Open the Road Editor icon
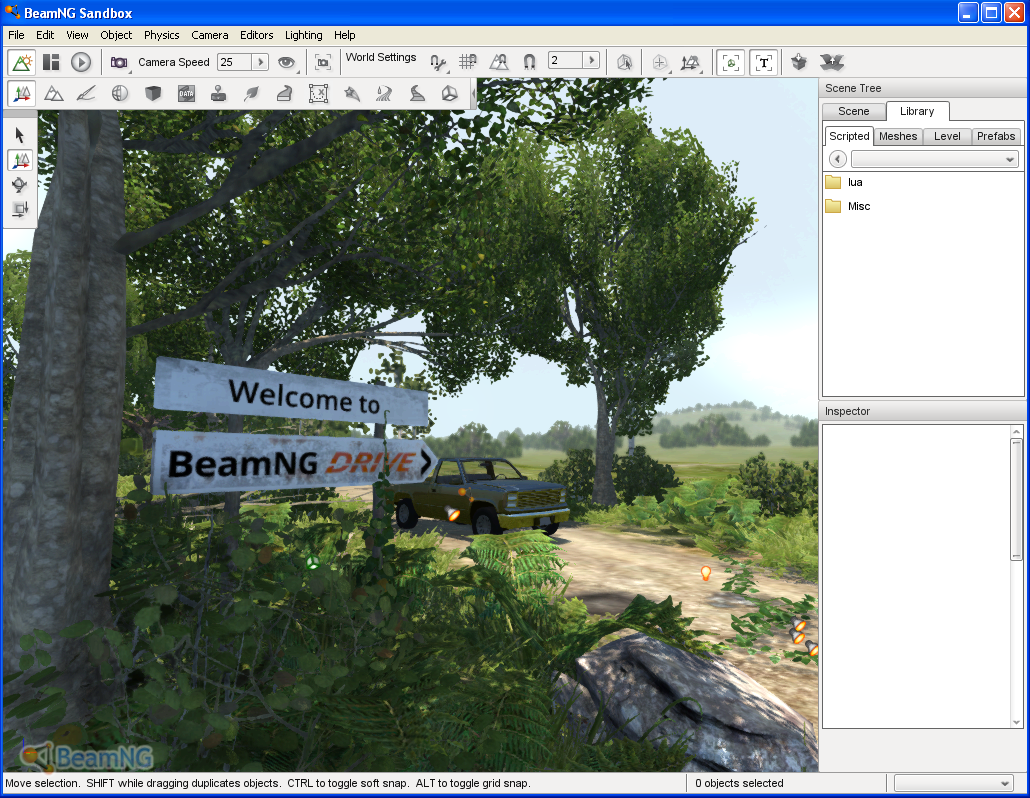The height and width of the screenshot is (798, 1030). coord(417,94)
